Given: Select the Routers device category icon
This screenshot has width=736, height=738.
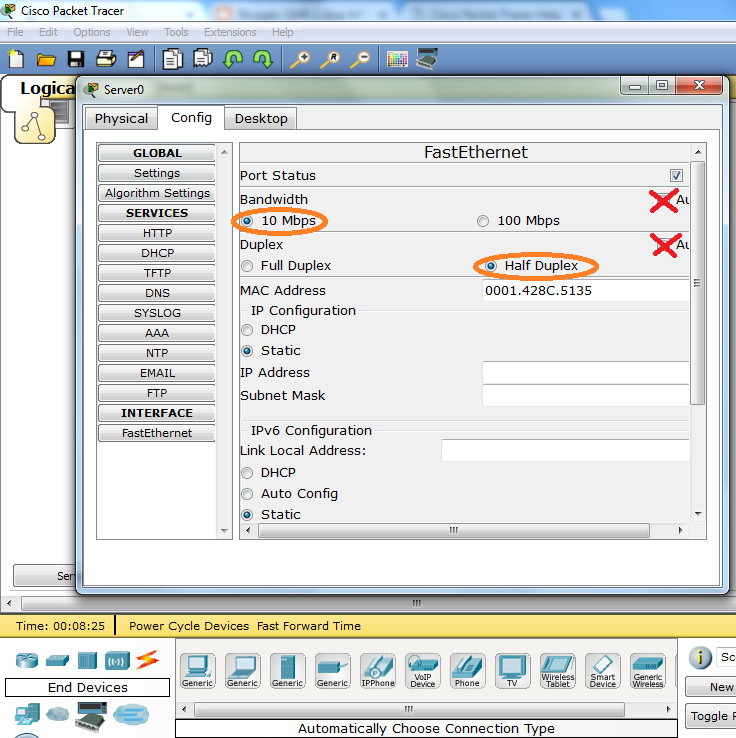Looking at the screenshot, I should pos(27,660).
